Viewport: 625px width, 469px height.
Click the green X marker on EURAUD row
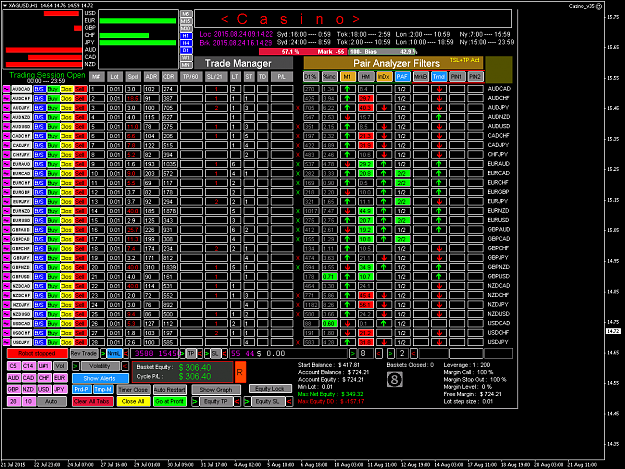tap(298, 164)
